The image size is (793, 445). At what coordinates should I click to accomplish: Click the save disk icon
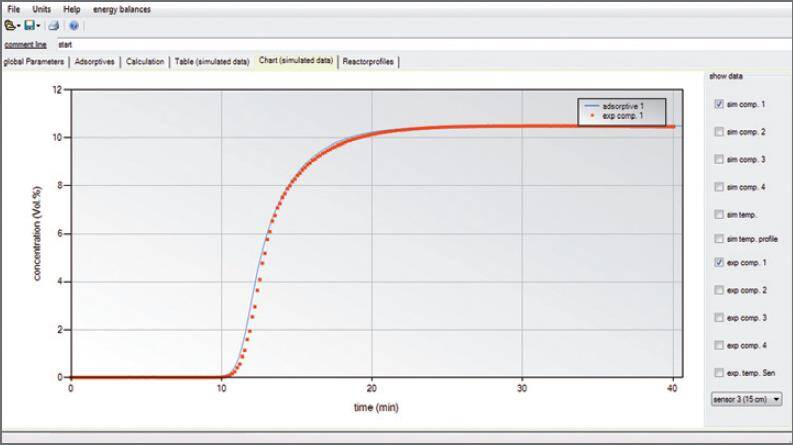click(x=31, y=25)
